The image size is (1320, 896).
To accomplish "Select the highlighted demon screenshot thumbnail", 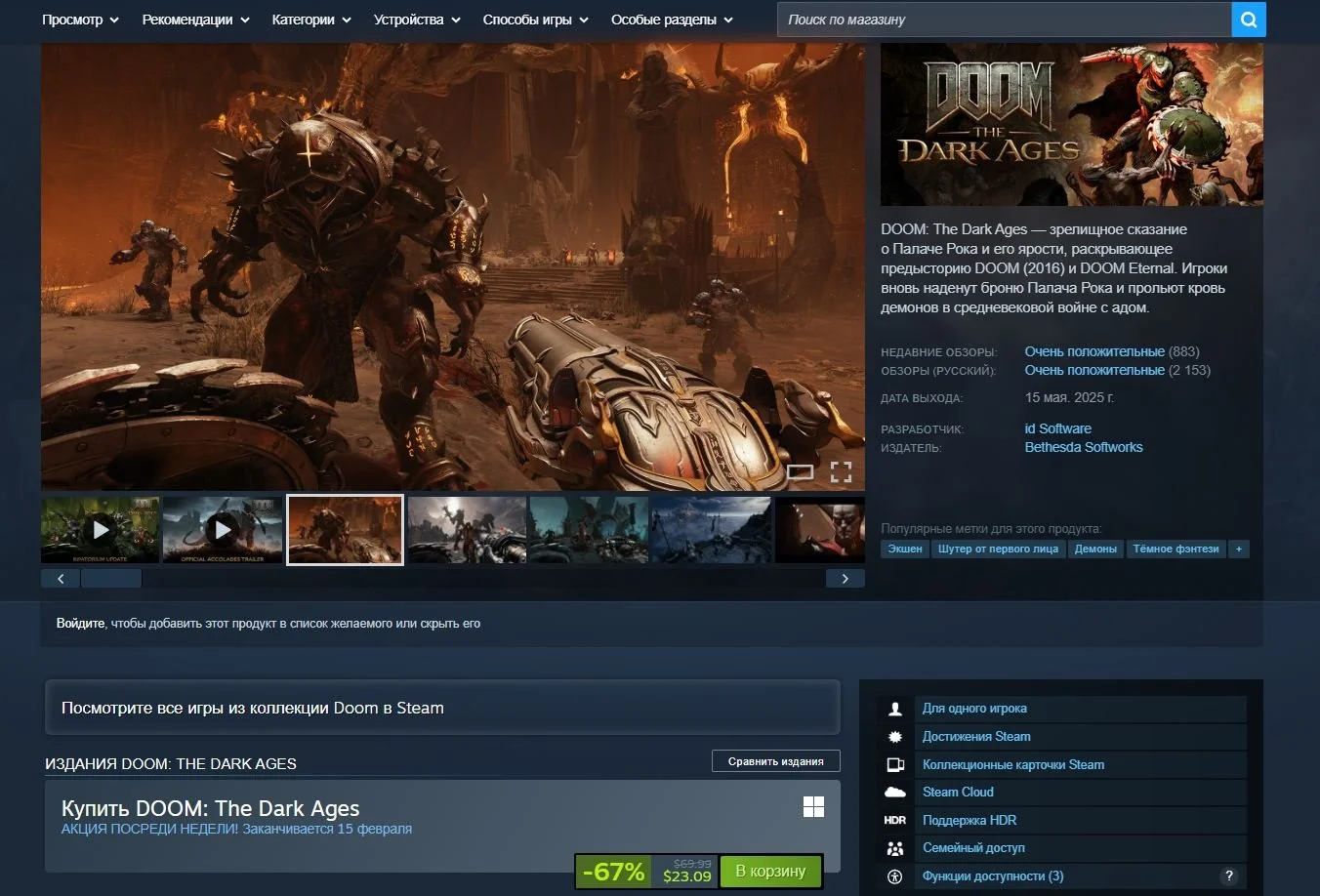I will (x=345, y=529).
